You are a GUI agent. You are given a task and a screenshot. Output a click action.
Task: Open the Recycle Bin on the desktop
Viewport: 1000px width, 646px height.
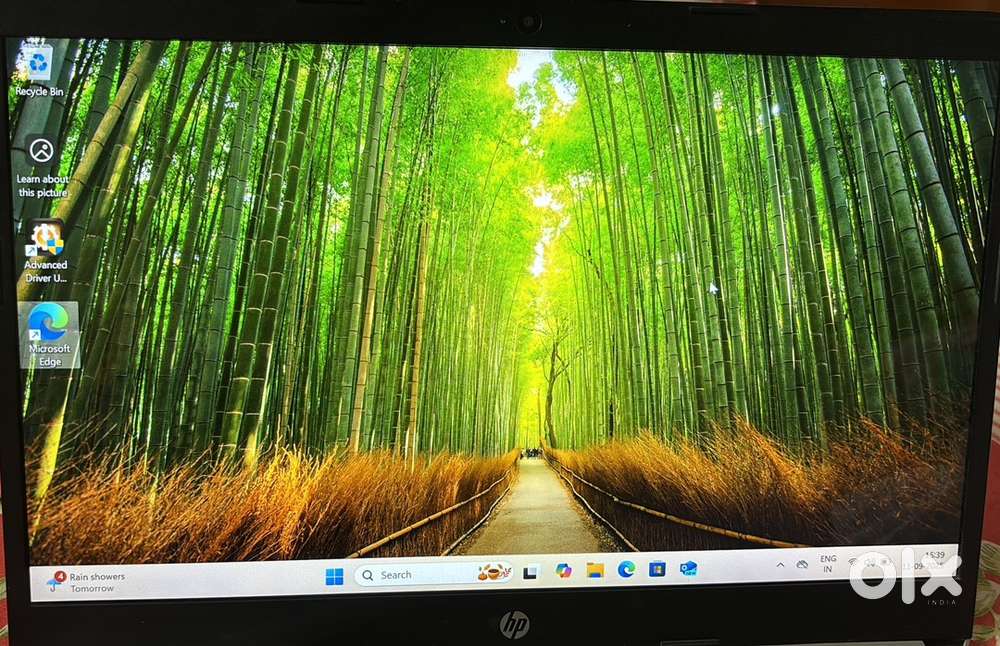click(39, 62)
